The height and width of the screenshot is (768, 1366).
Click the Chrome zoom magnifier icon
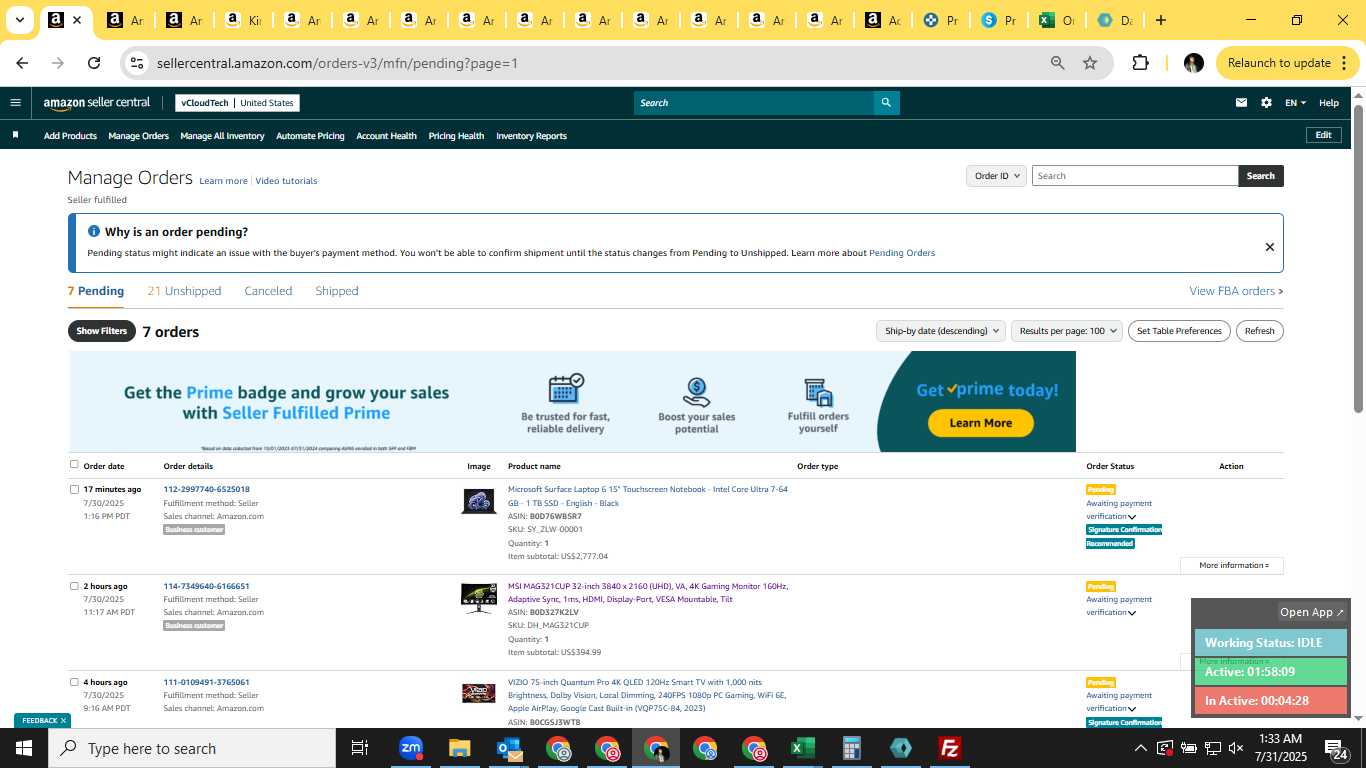point(1058,63)
